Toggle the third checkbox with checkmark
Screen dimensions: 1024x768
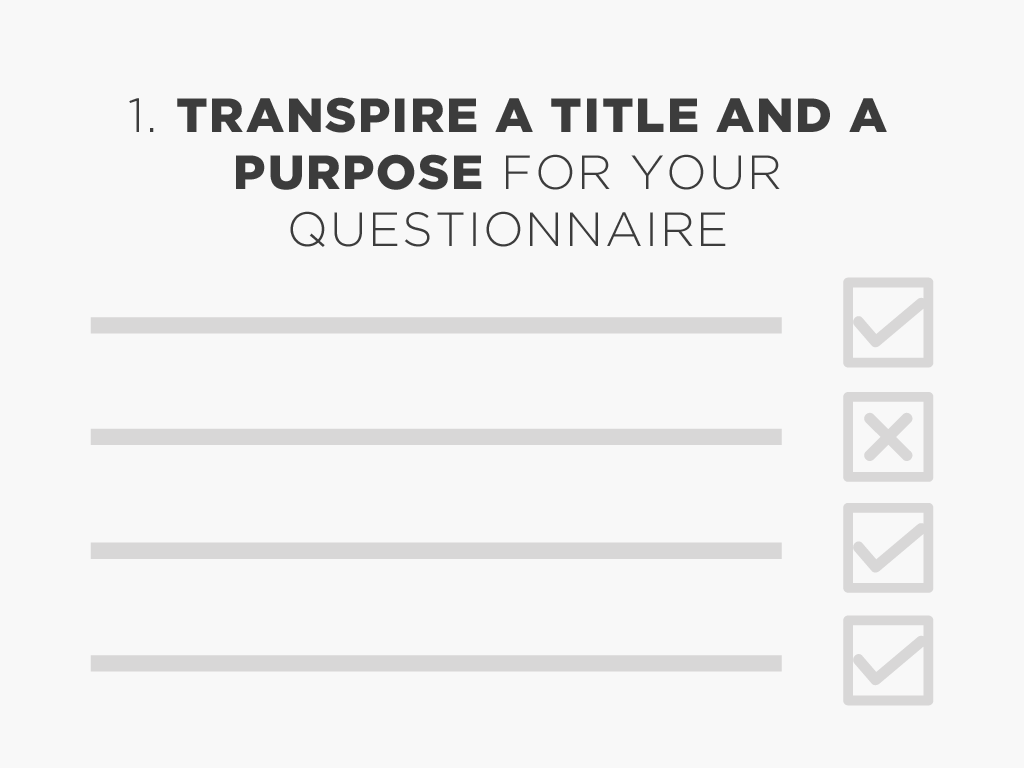[x=888, y=548]
